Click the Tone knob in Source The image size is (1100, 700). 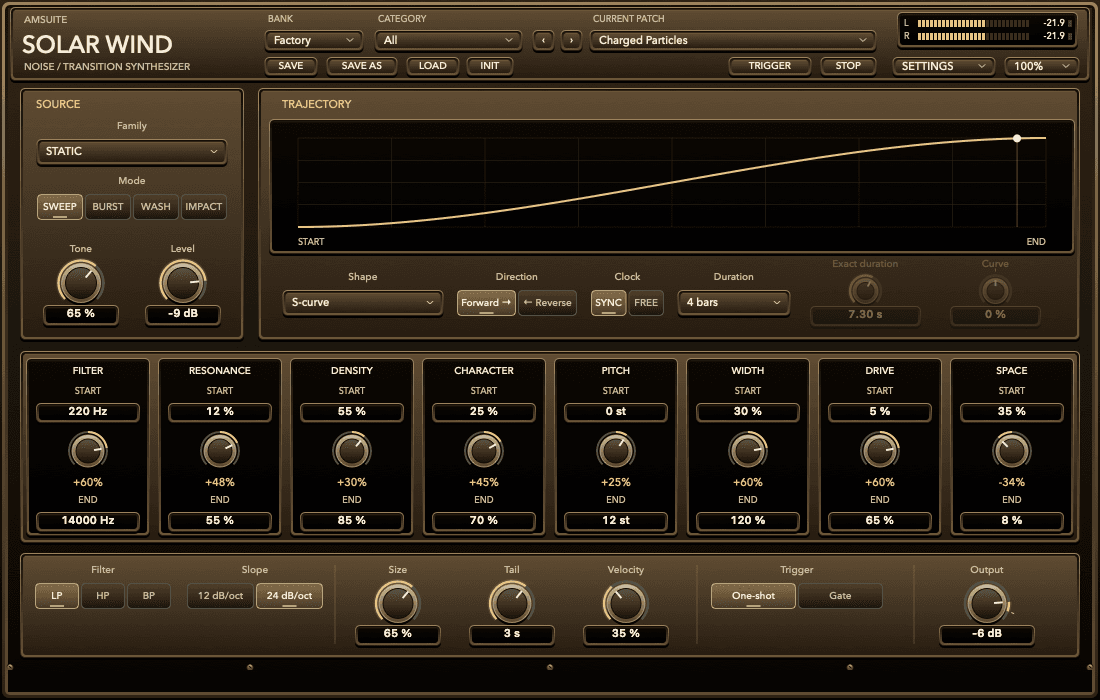81,283
